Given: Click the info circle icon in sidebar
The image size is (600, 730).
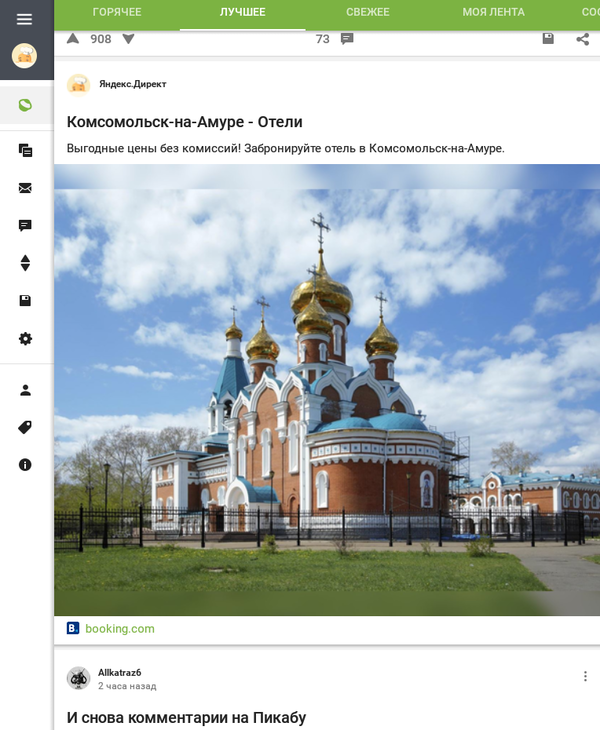Looking at the screenshot, I should [25, 465].
